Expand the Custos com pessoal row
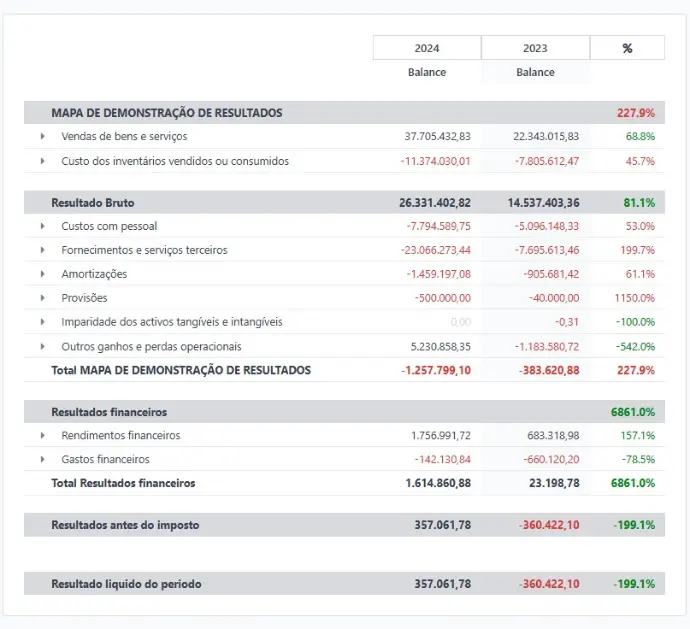 click(42, 226)
